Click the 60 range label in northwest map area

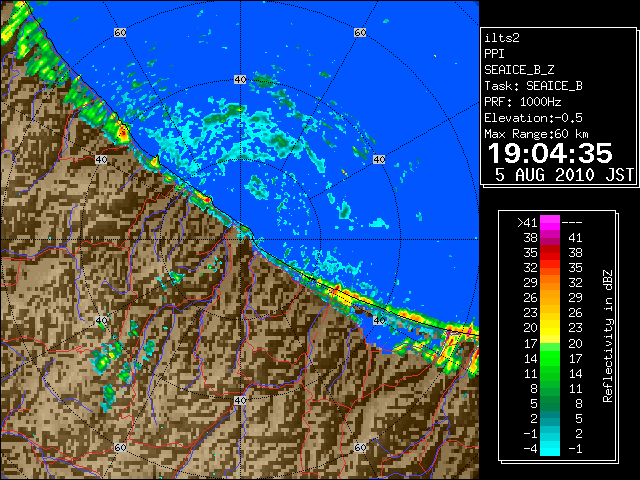(120, 32)
